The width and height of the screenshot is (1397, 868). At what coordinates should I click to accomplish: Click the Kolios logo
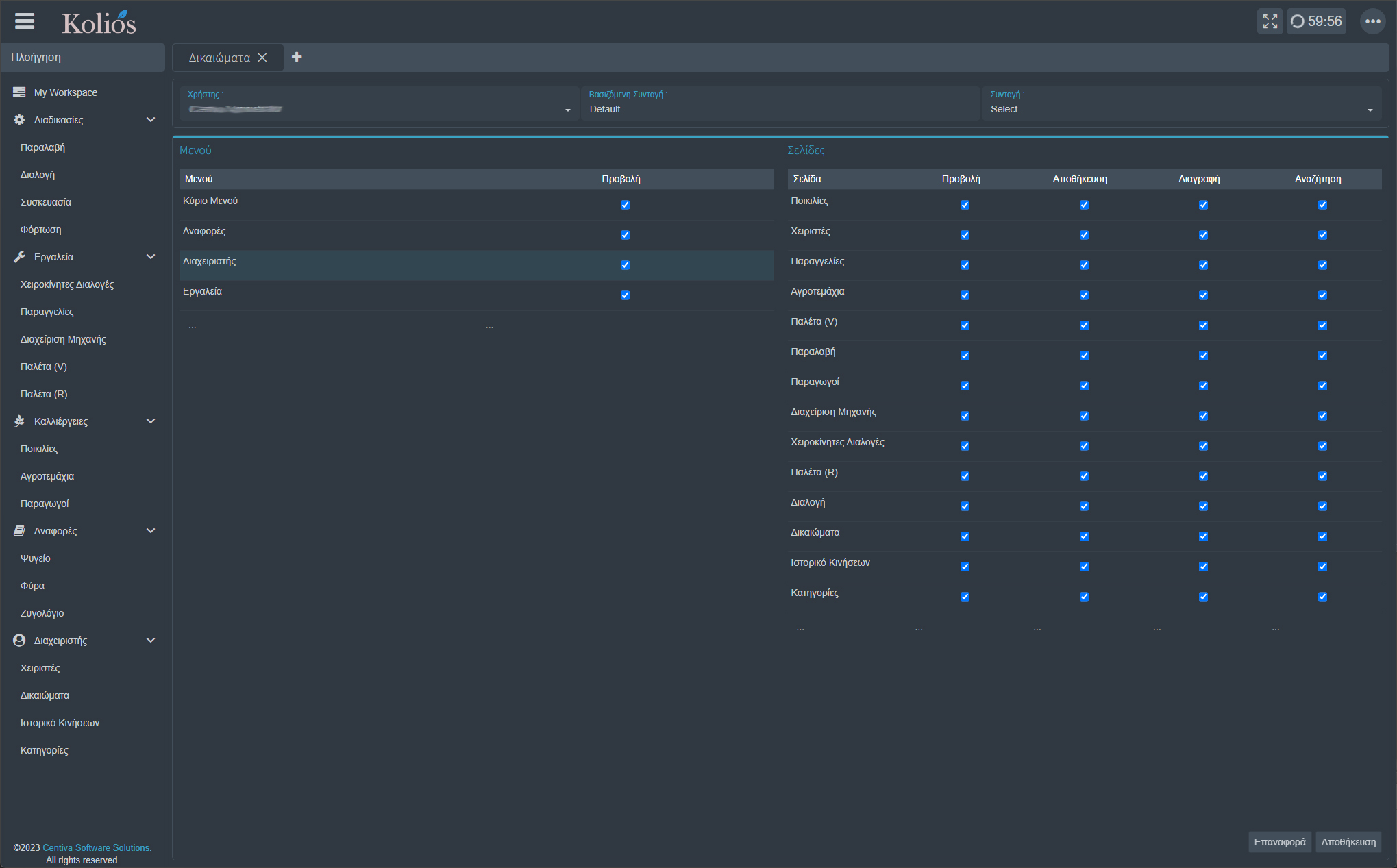99,22
